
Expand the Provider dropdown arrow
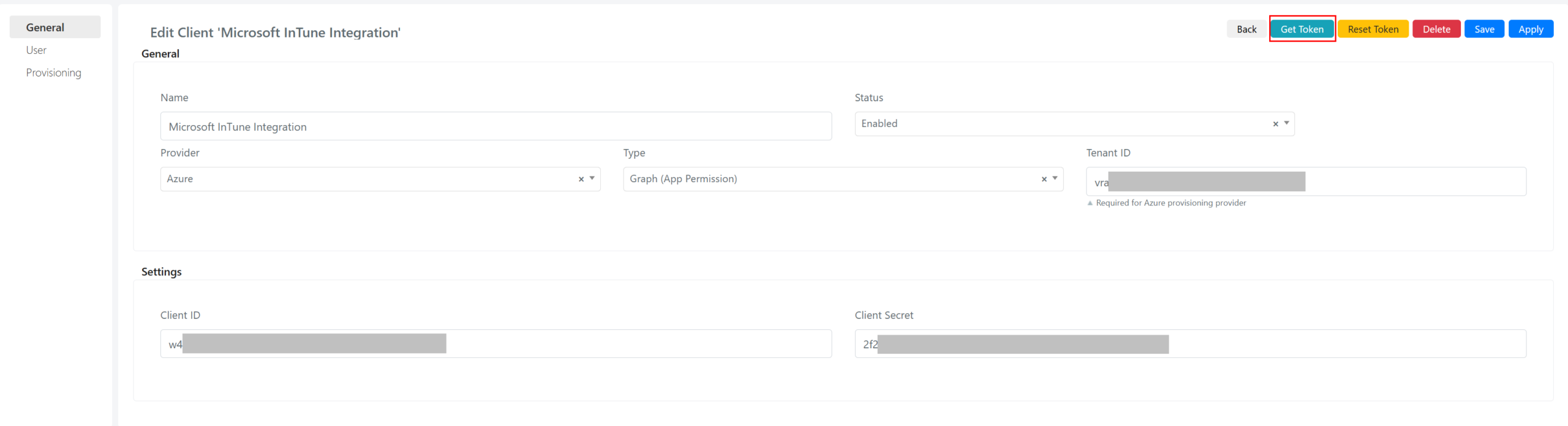[x=592, y=178]
